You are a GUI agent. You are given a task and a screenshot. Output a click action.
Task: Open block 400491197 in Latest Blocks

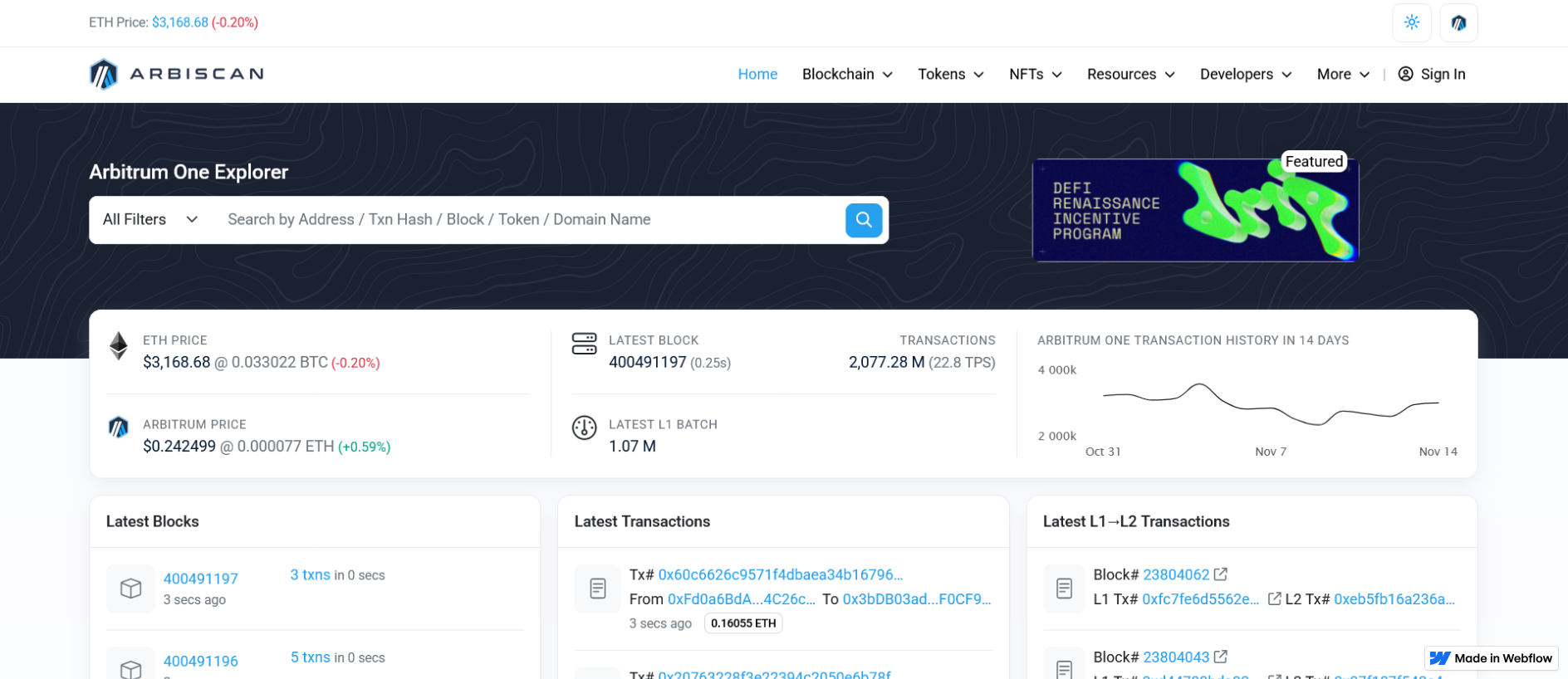pos(200,579)
